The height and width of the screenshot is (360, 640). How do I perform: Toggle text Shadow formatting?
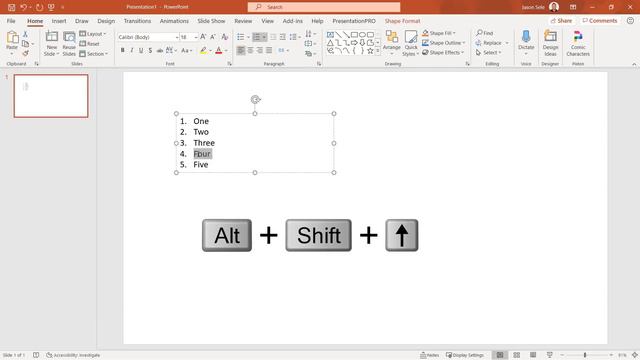[150, 50]
